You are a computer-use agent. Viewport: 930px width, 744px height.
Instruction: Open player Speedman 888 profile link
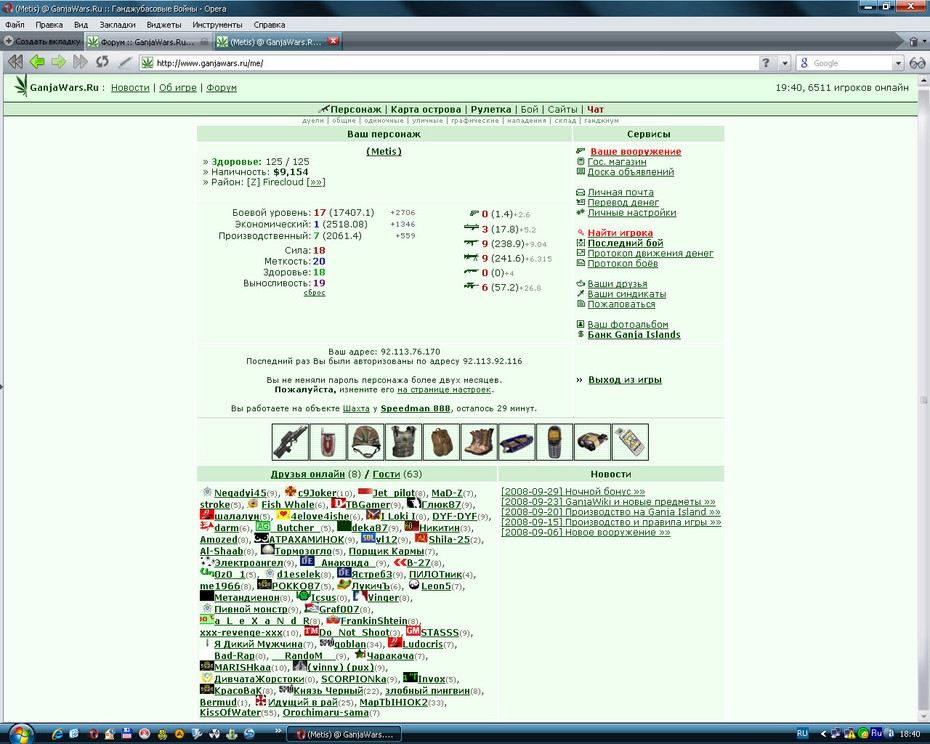[415, 408]
